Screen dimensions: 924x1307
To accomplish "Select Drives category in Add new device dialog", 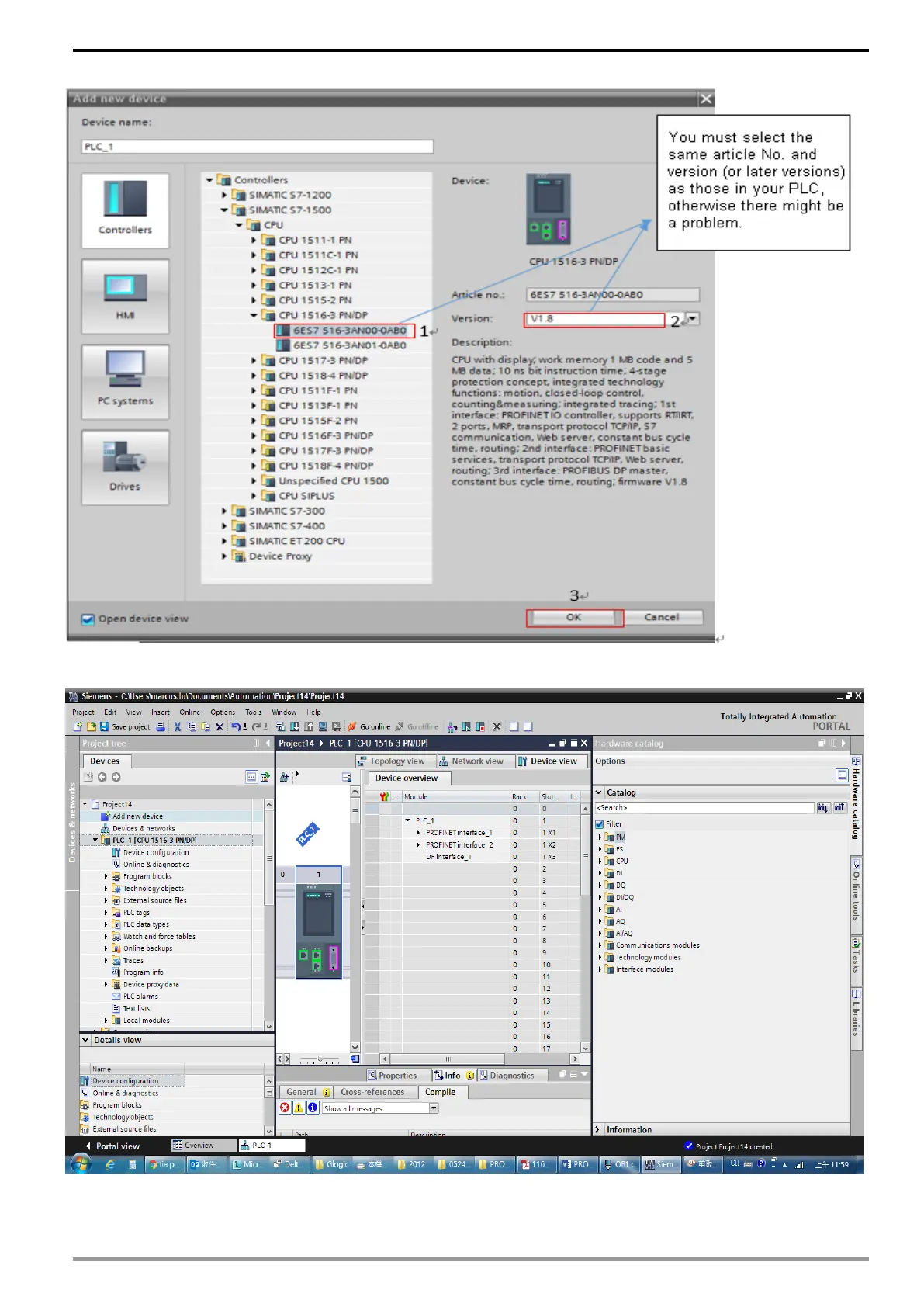I will 125,468.
